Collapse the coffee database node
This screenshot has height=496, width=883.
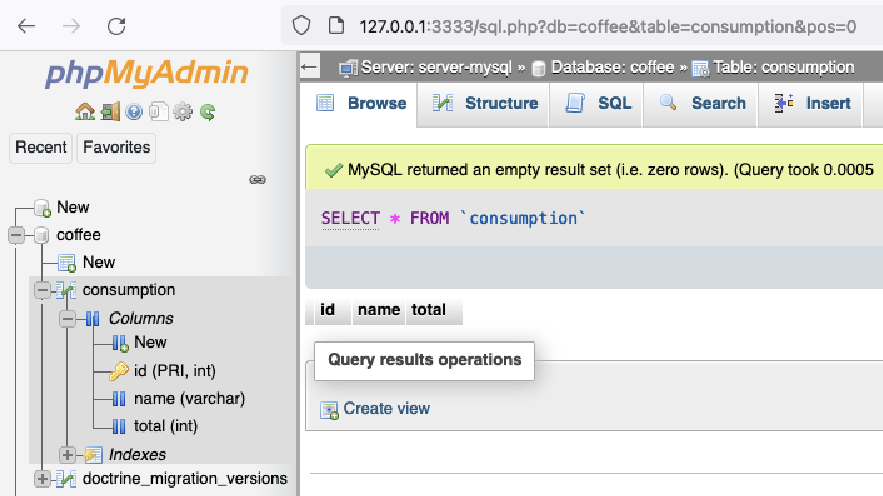pyautogui.click(x=17, y=235)
